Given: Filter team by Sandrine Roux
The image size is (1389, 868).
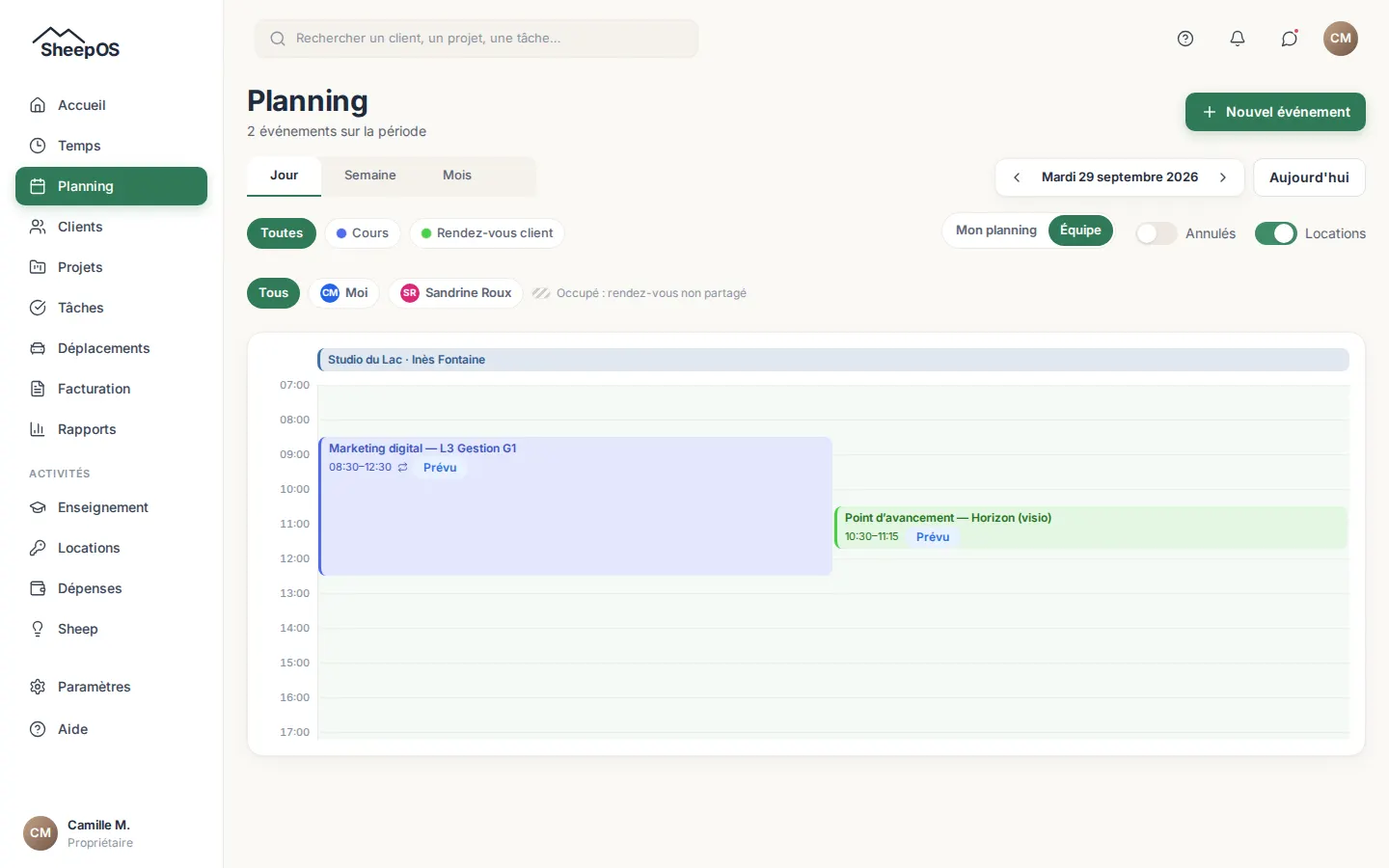Looking at the screenshot, I should point(455,293).
